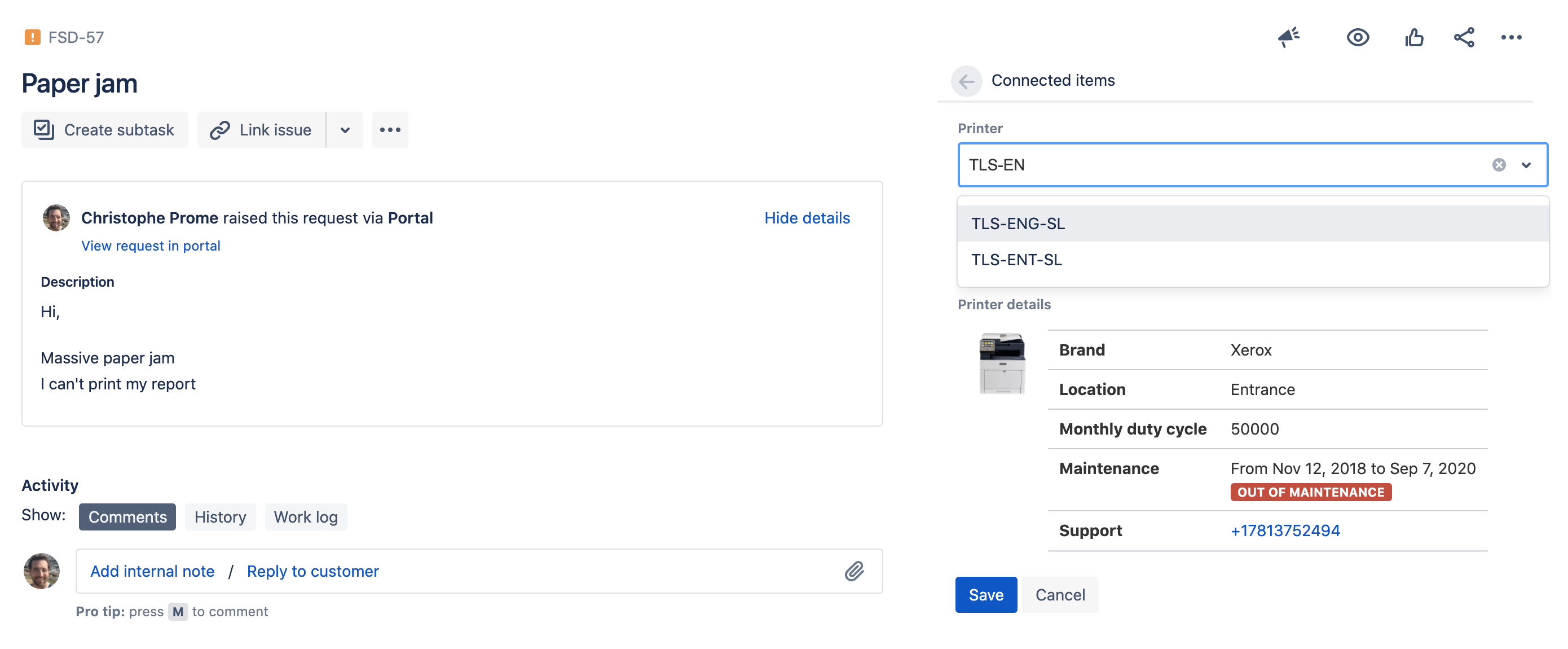Save the connected printer selection
Image resolution: width=1568 pixels, height=649 pixels.
[985, 595]
